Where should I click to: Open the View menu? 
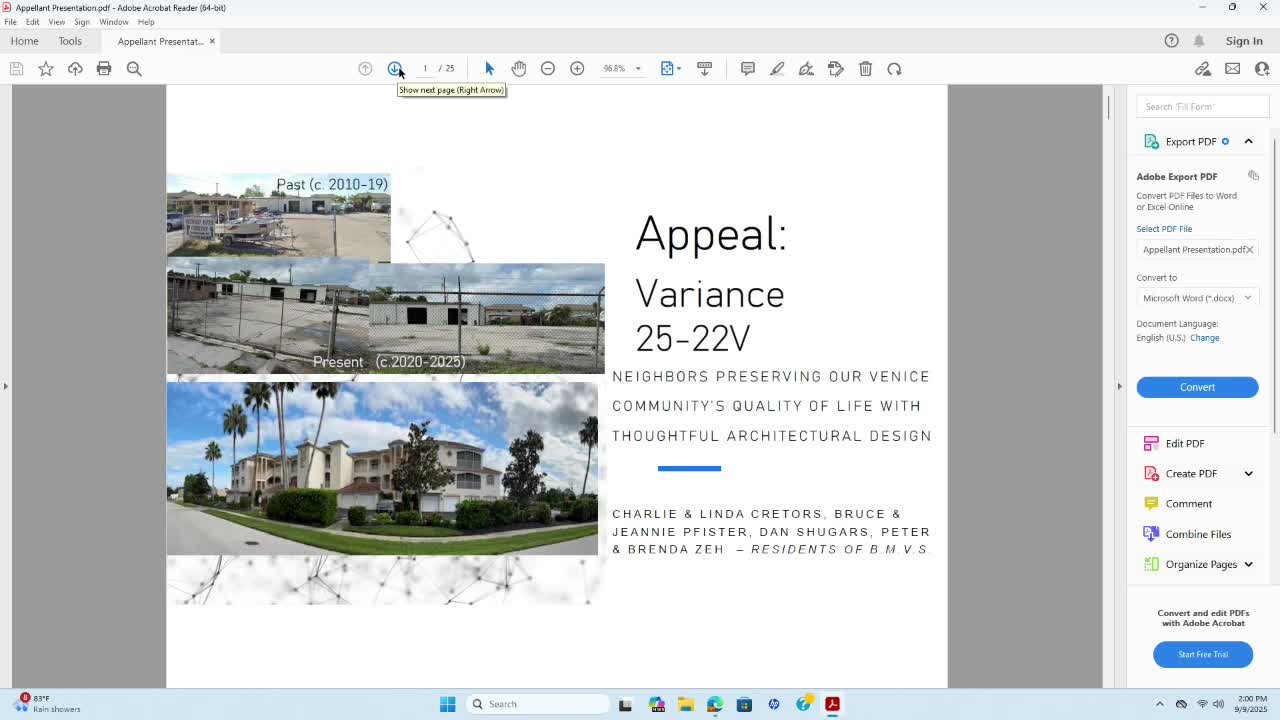click(57, 22)
